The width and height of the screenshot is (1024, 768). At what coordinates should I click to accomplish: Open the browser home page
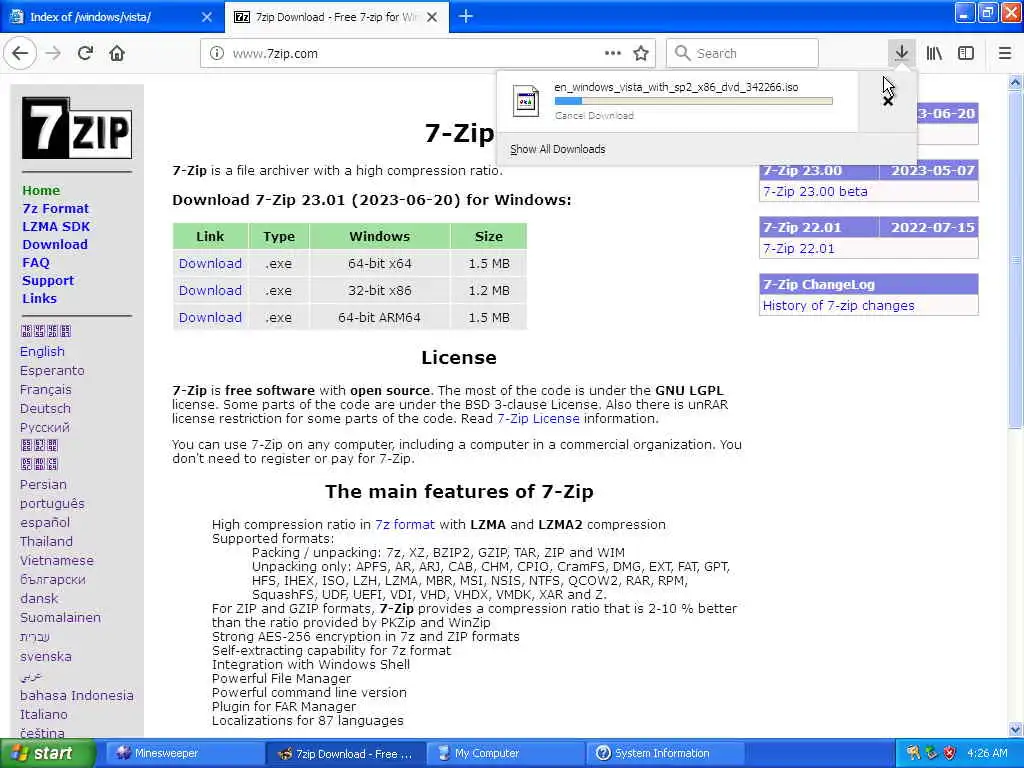(117, 53)
